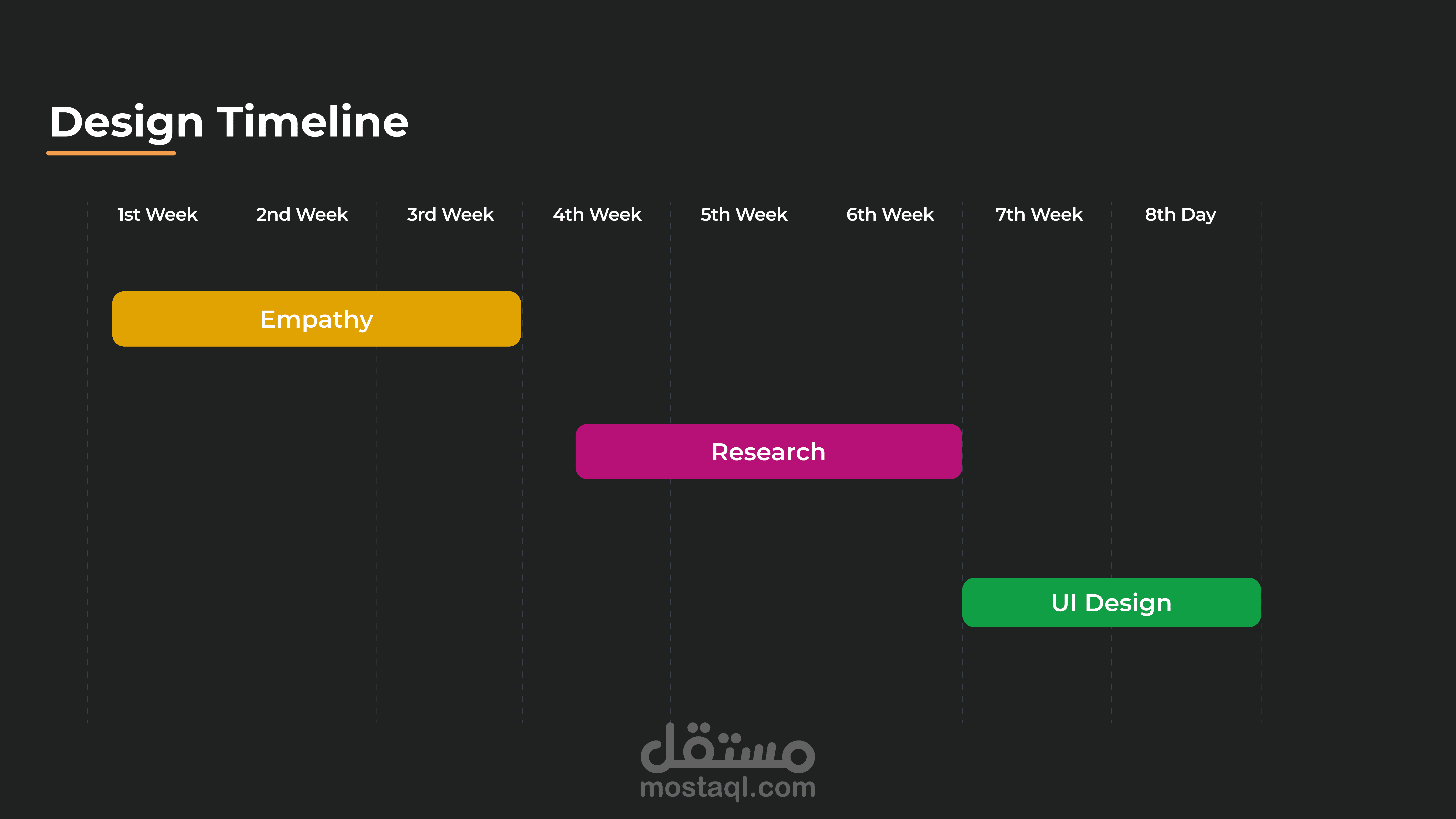Click the 8th Day column label

pyautogui.click(x=1180, y=215)
